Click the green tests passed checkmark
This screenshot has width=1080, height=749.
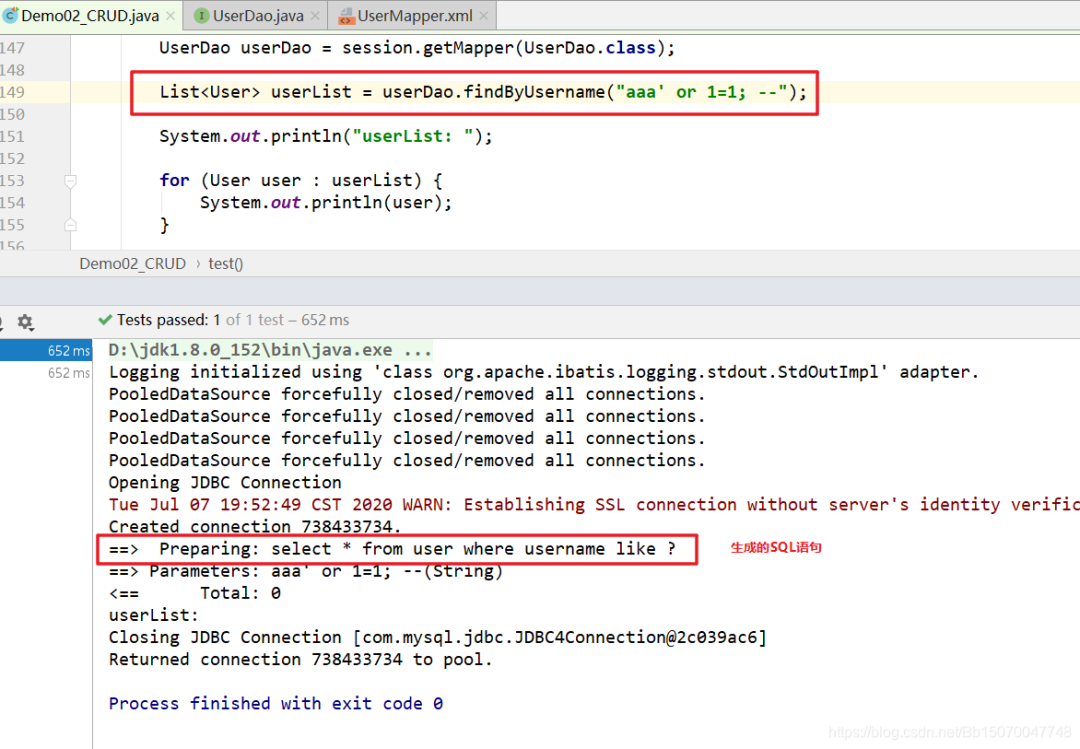pyautogui.click(x=105, y=320)
